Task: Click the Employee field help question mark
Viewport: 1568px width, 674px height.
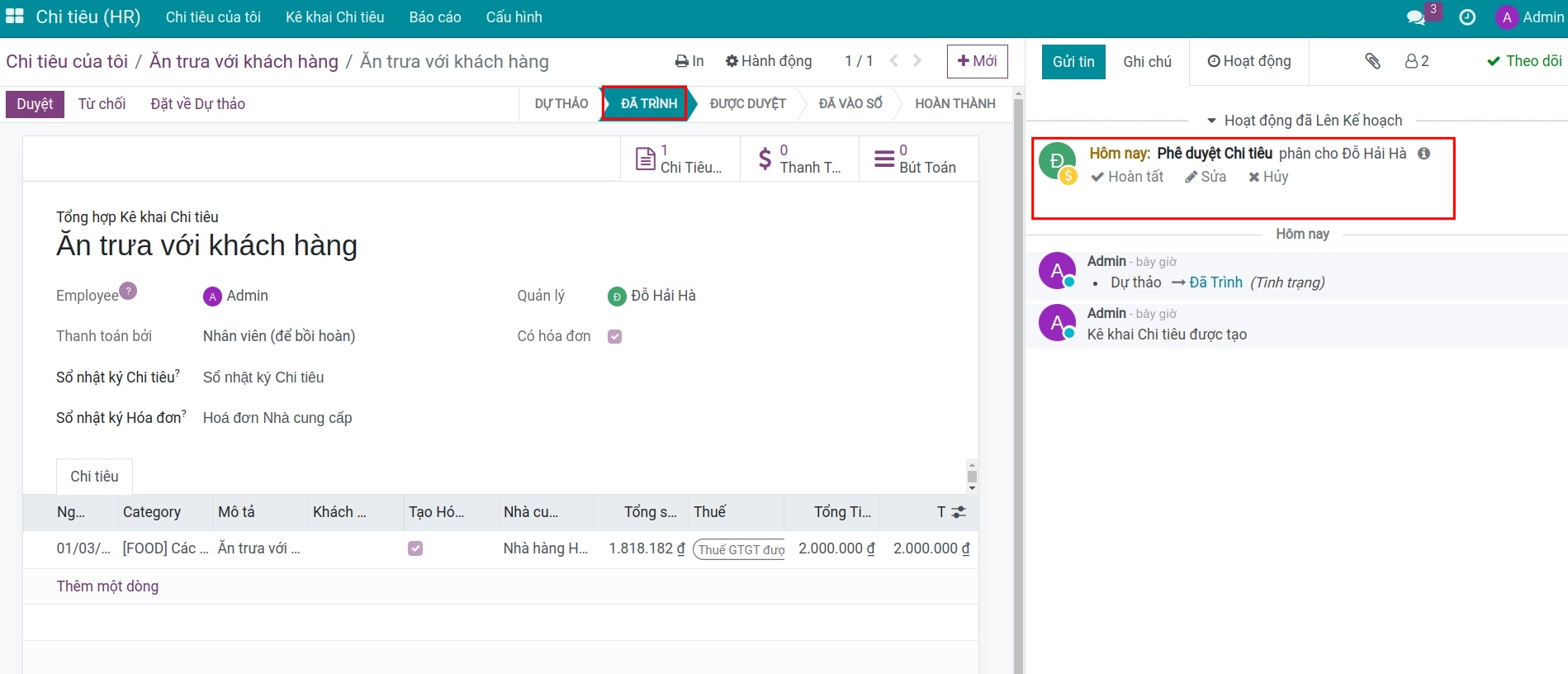Action: [128, 291]
